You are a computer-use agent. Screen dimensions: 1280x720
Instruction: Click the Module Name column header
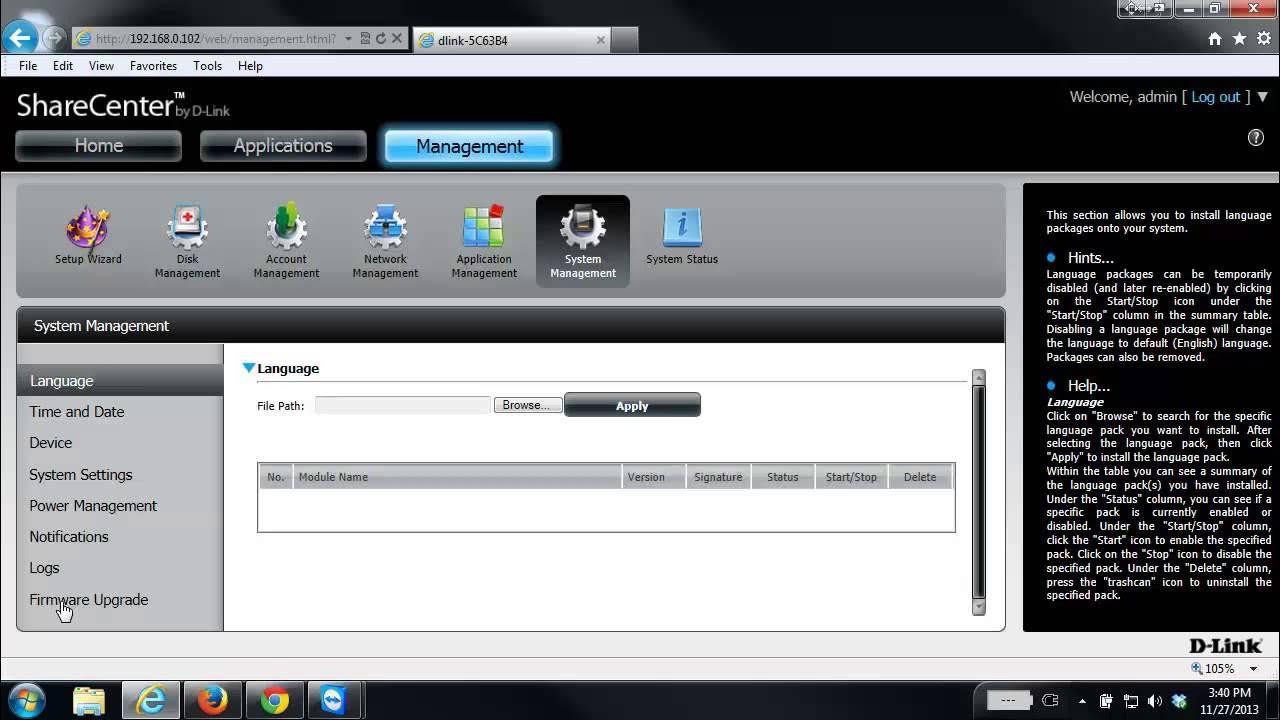(x=457, y=477)
